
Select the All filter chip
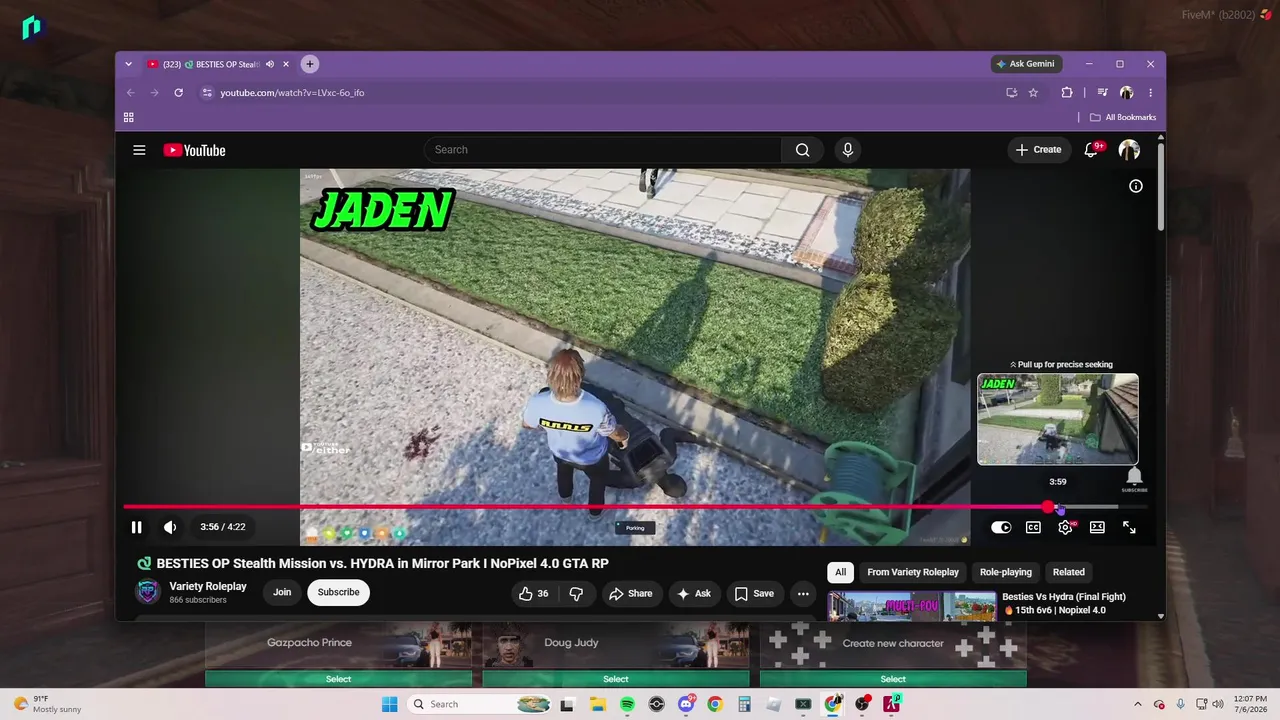840,572
